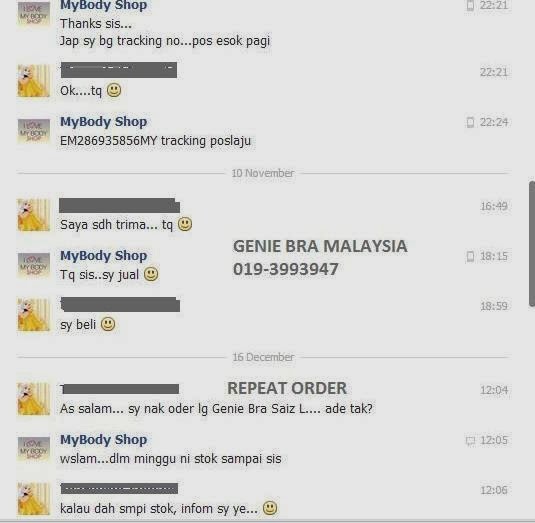Click the 16 December date separator
Screen dimensions: 535x523
tap(263, 357)
